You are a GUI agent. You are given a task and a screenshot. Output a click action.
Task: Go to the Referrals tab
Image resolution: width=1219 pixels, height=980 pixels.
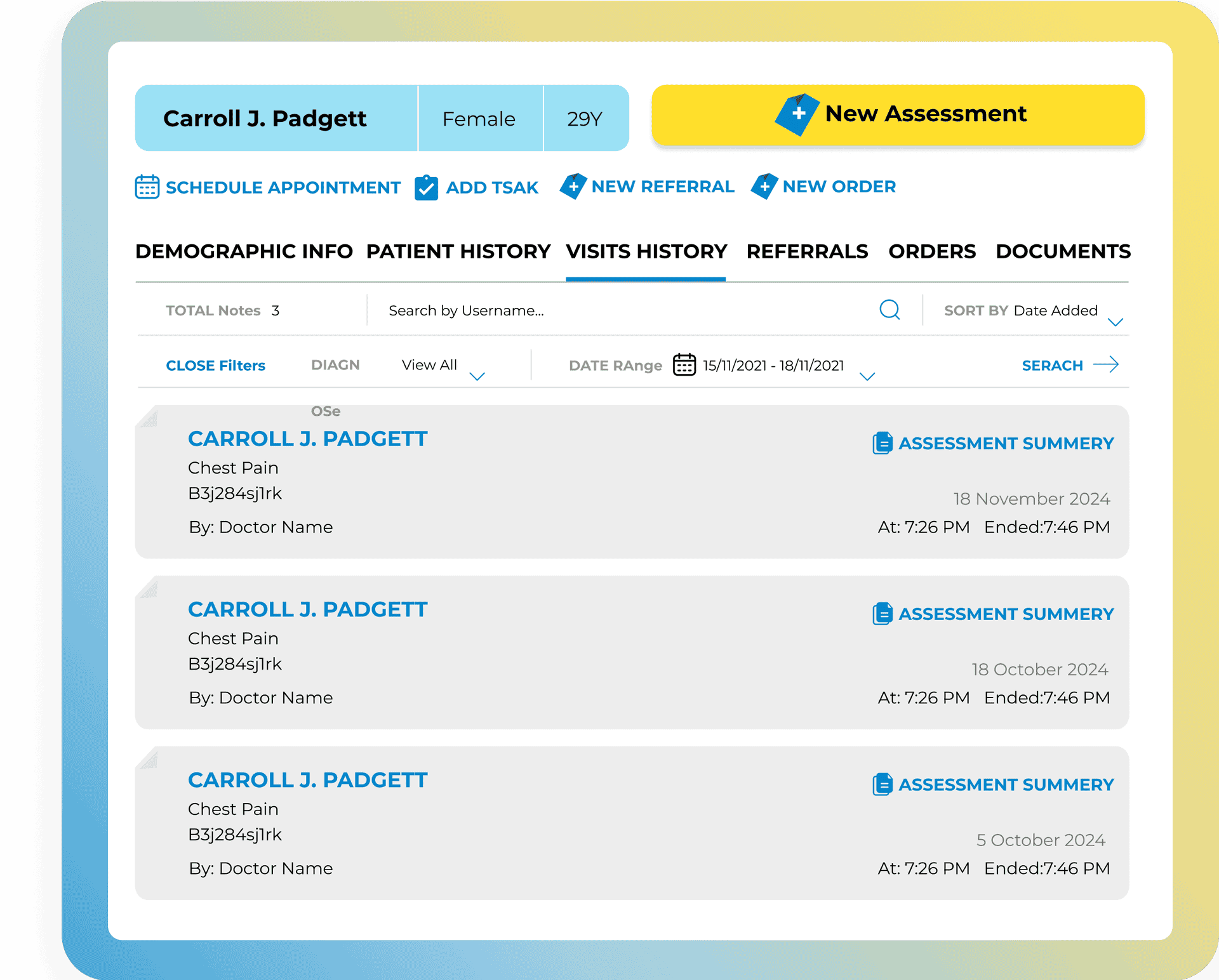[x=807, y=251]
